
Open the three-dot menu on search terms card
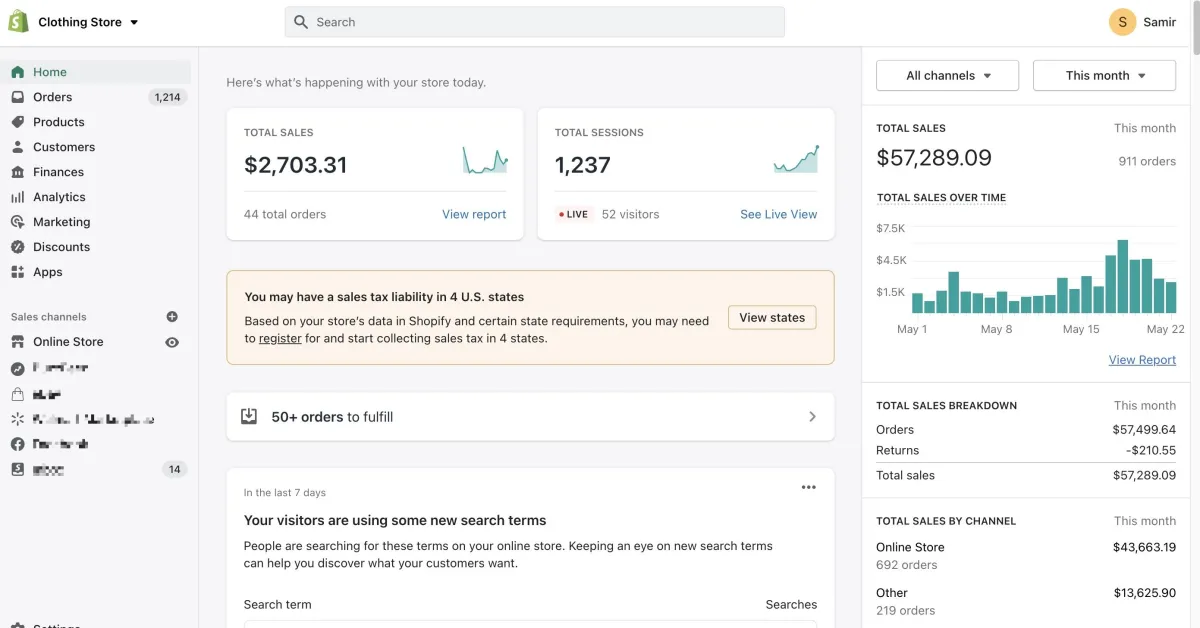click(x=809, y=487)
